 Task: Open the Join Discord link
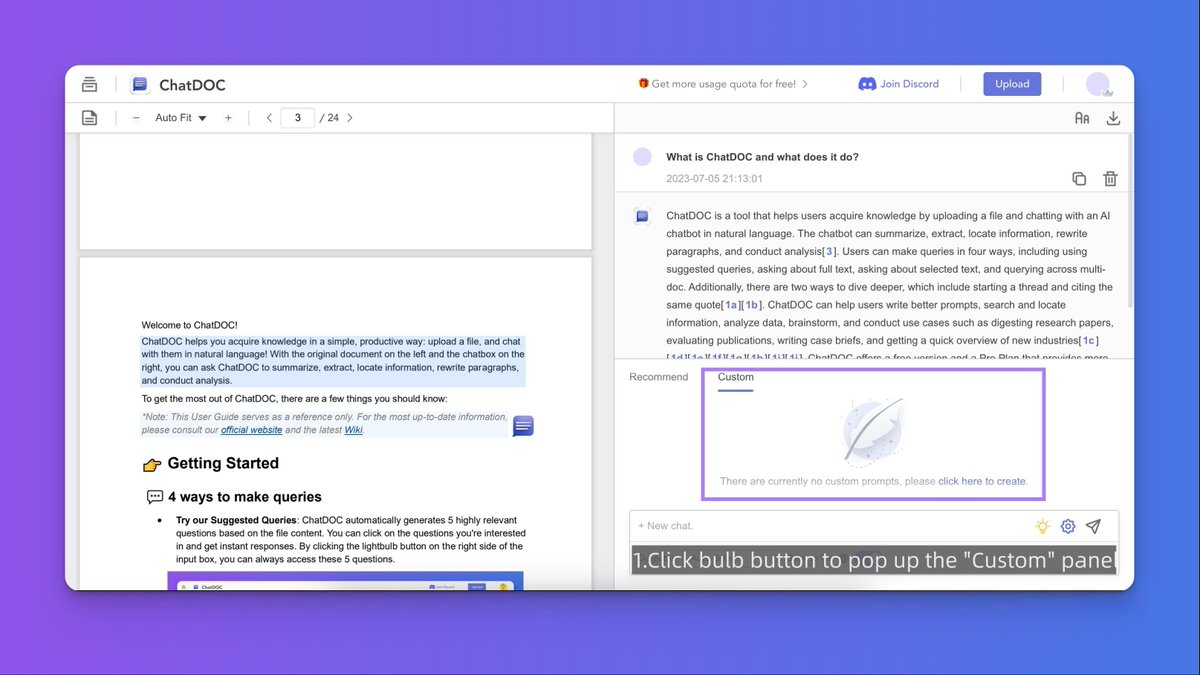click(899, 84)
